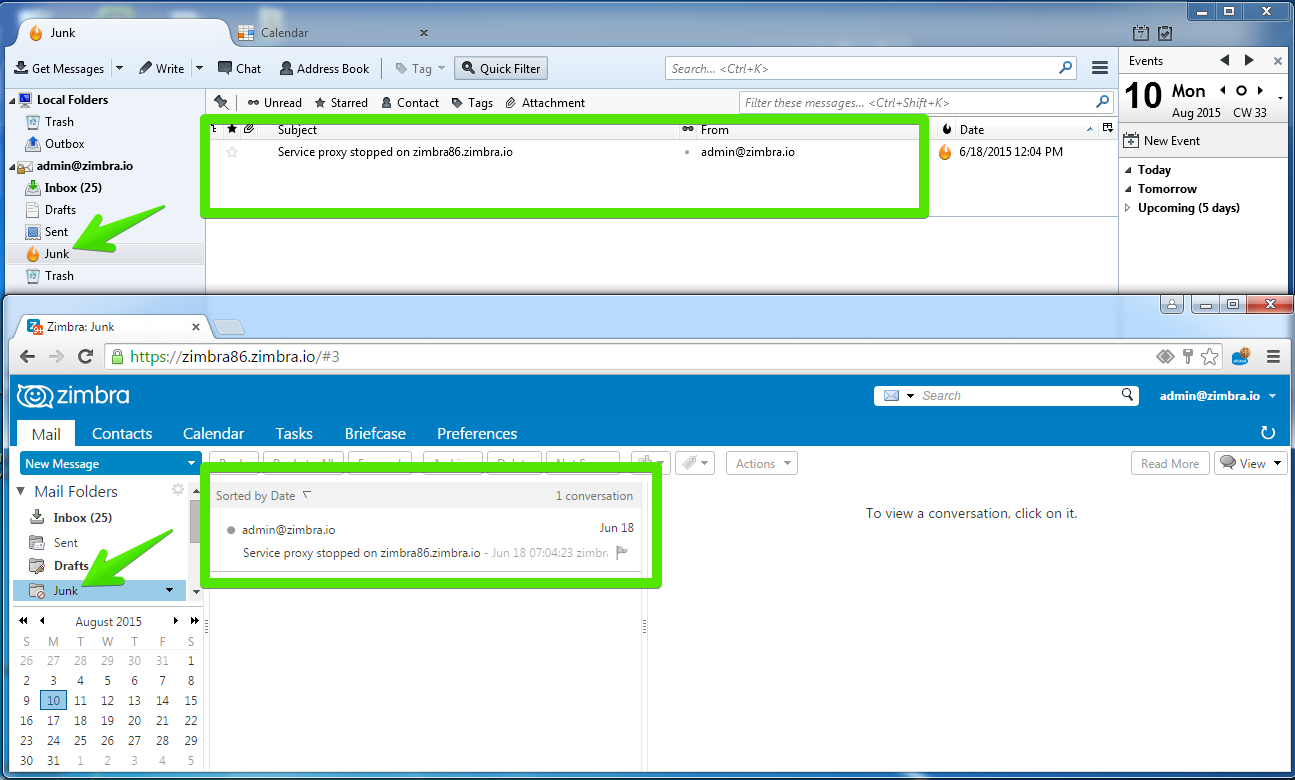Show the previous Events pane view with left arrow
Viewport: 1295px width, 780px height.
(x=1224, y=61)
